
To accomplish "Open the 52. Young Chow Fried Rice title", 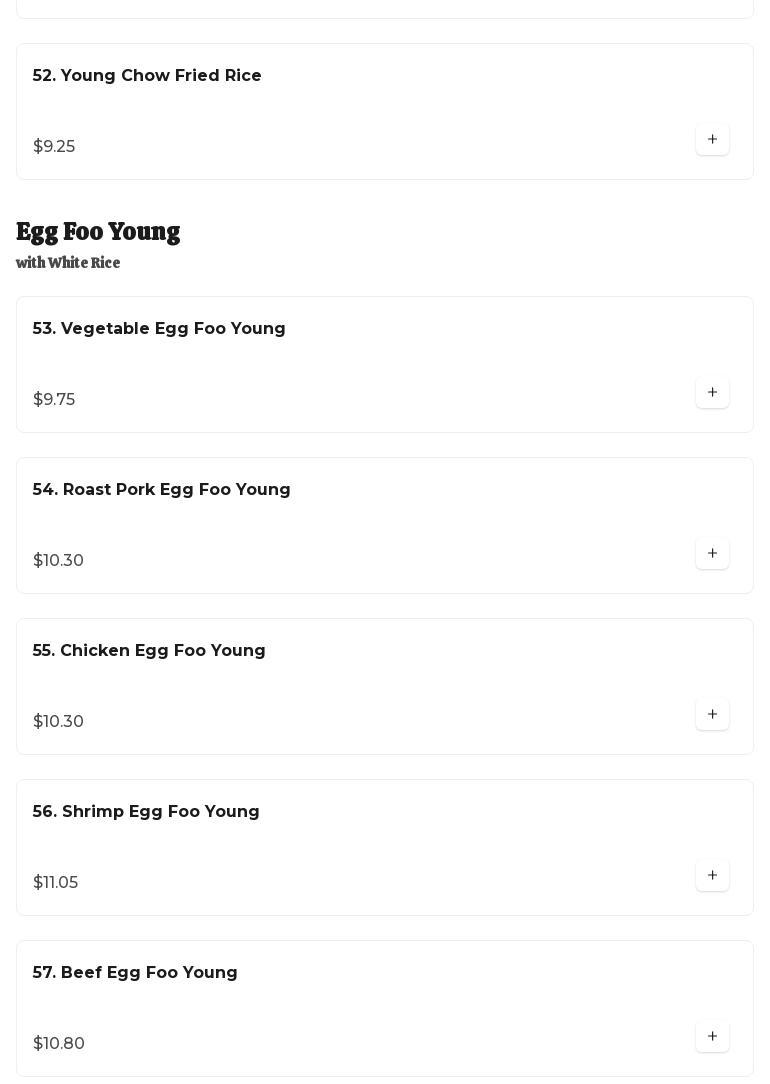I will click(x=147, y=76).
